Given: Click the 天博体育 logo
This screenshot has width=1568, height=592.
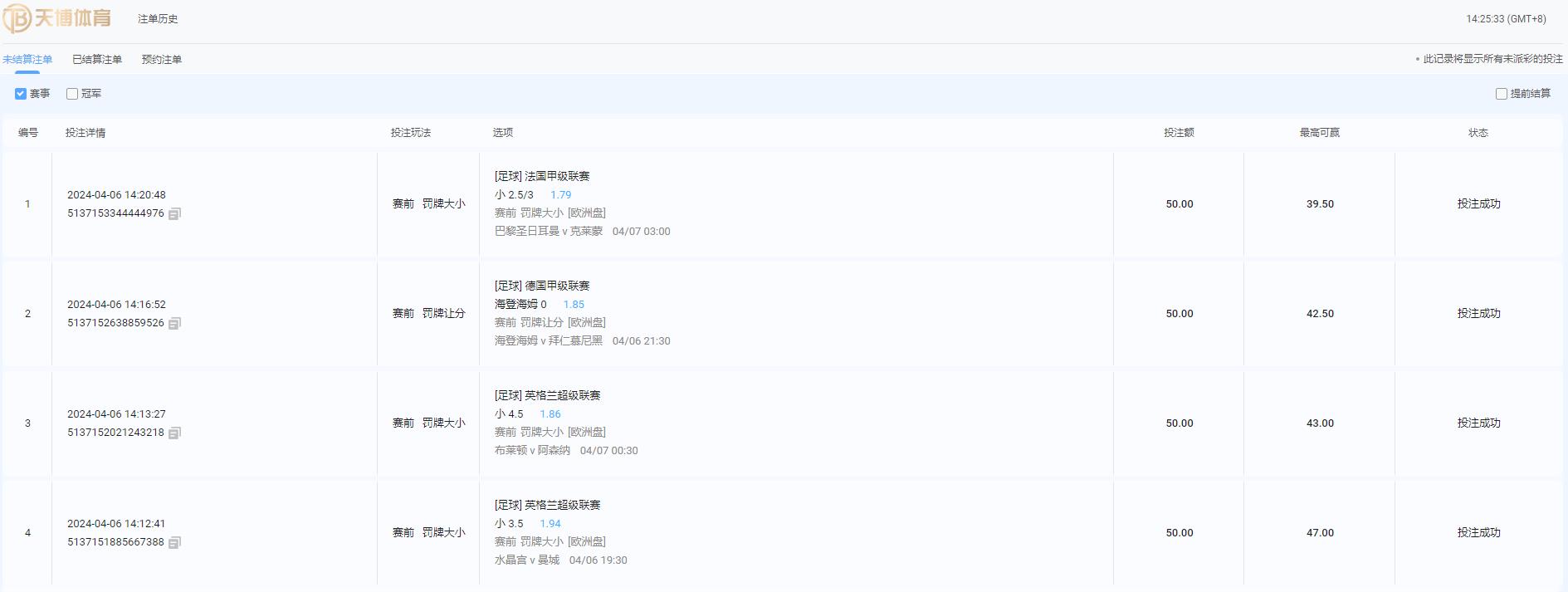Looking at the screenshot, I should click(x=57, y=18).
